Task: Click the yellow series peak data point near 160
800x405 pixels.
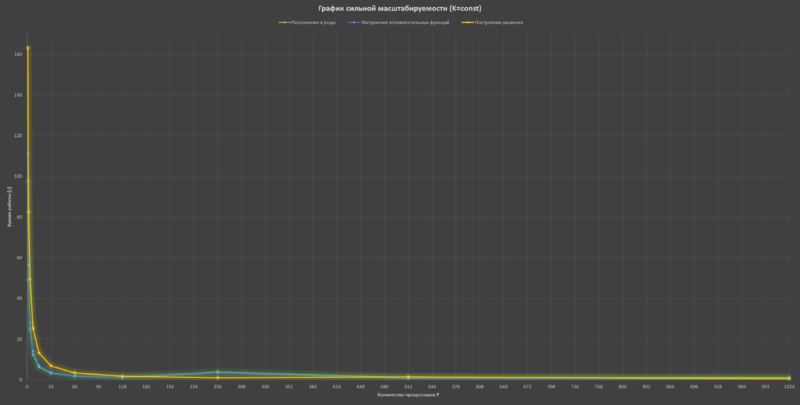Action: [28, 48]
